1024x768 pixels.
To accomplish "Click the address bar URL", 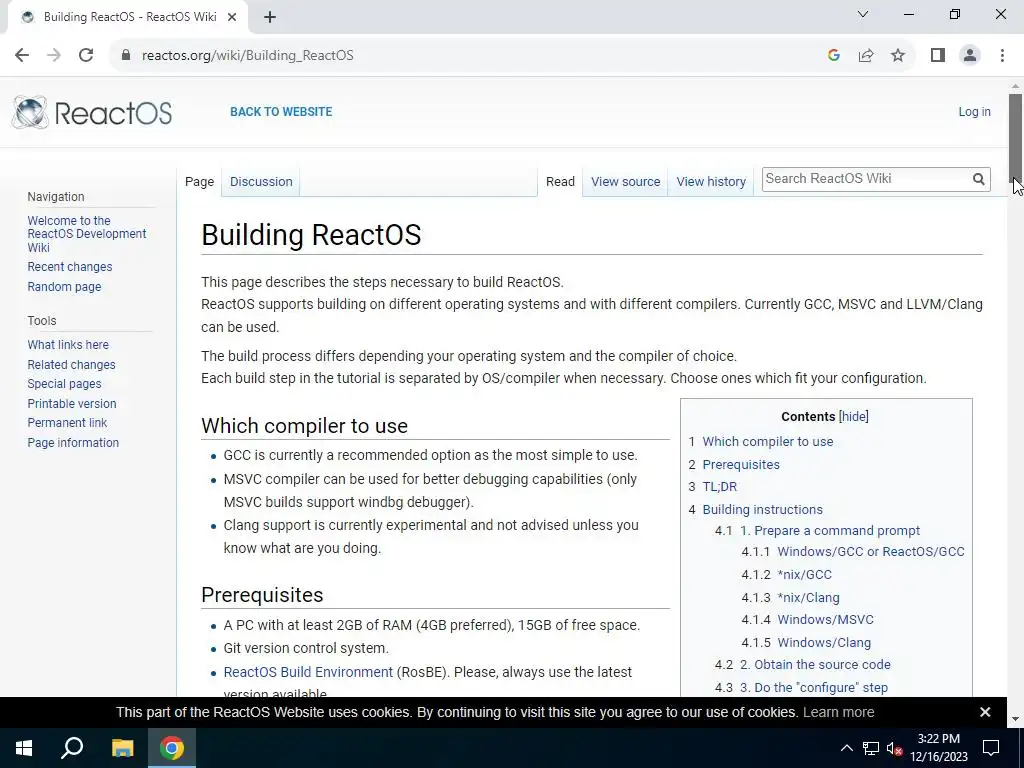I will pyautogui.click(x=248, y=56).
